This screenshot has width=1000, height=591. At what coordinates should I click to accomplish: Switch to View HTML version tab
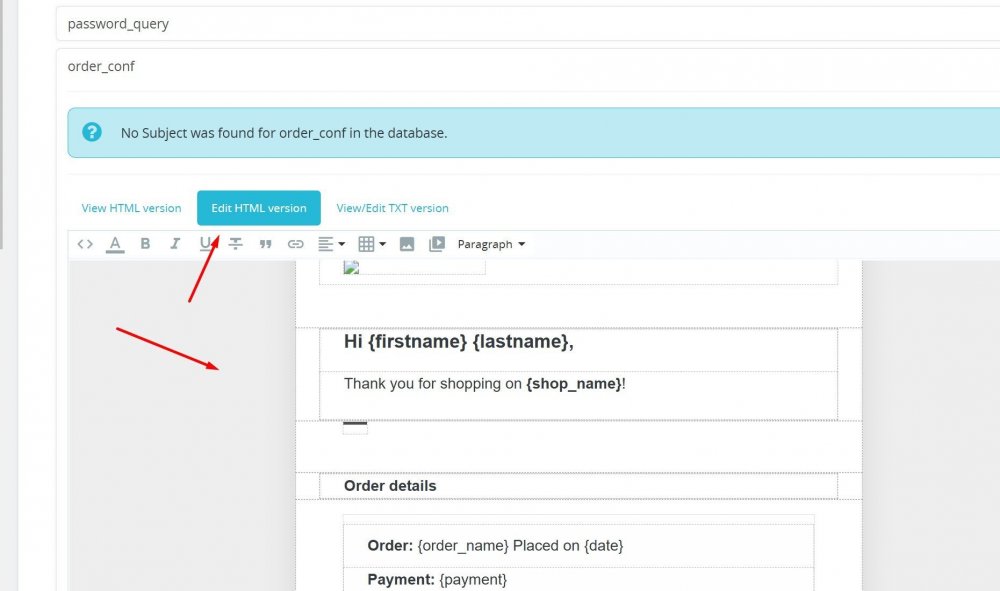pyautogui.click(x=131, y=208)
